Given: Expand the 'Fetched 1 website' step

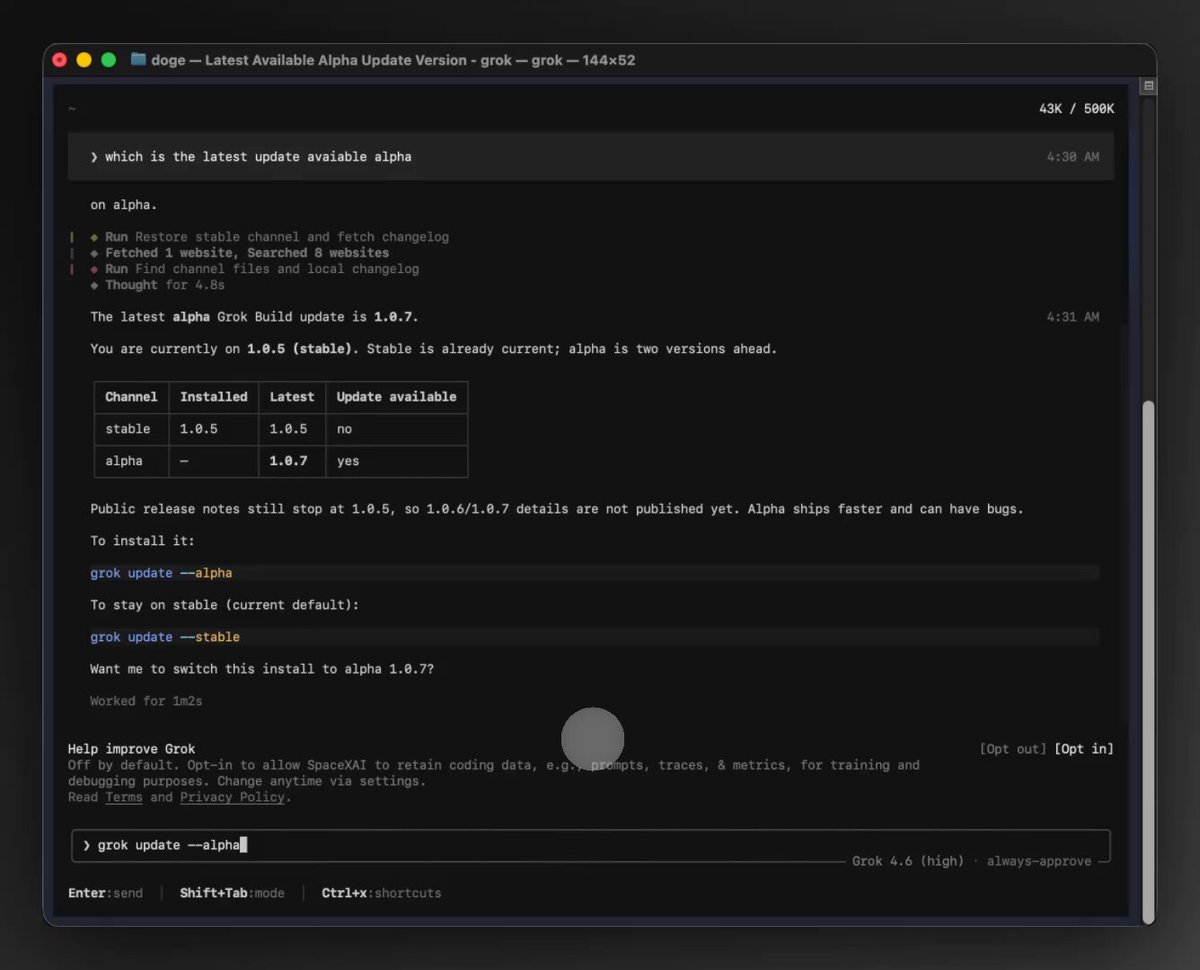Looking at the screenshot, I should [240, 253].
